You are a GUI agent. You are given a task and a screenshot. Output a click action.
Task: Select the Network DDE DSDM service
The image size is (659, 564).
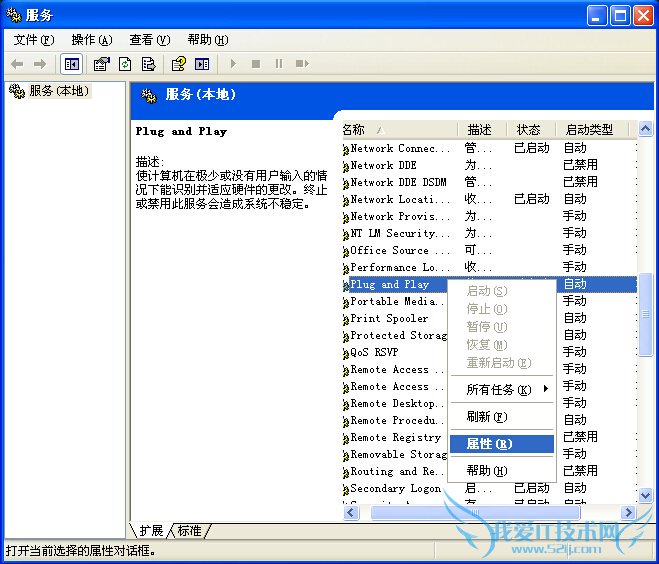490,182
